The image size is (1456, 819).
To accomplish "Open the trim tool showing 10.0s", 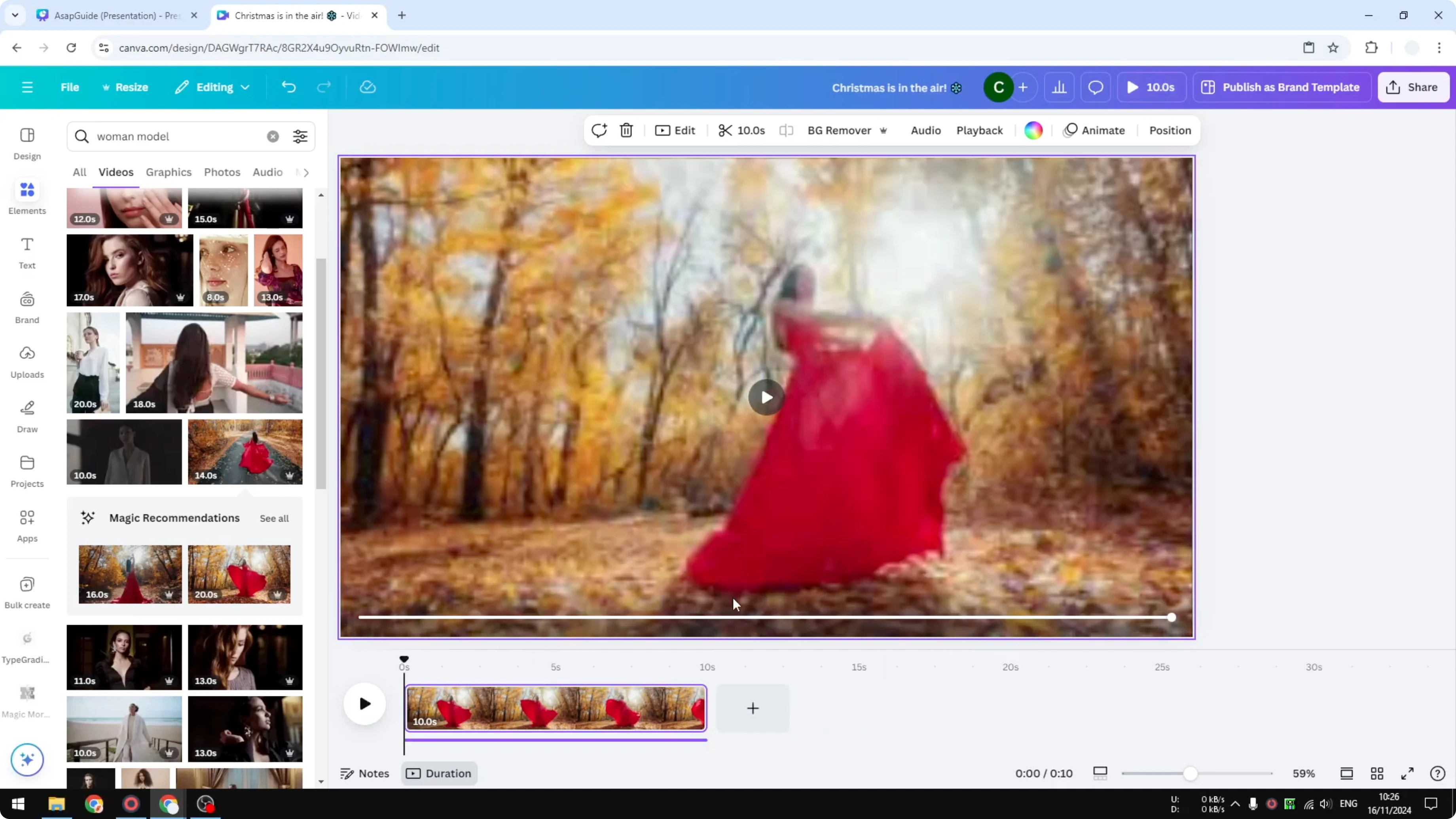I will coord(741,130).
